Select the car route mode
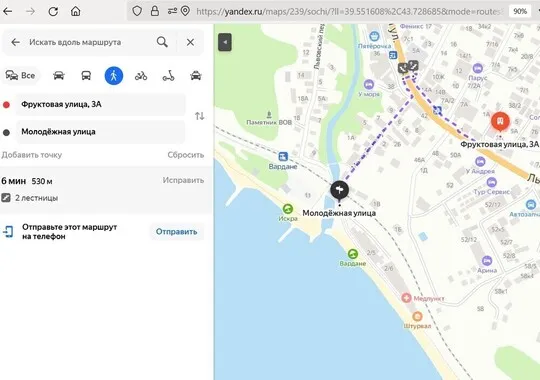This screenshot has width=540, height=380. 59,75
